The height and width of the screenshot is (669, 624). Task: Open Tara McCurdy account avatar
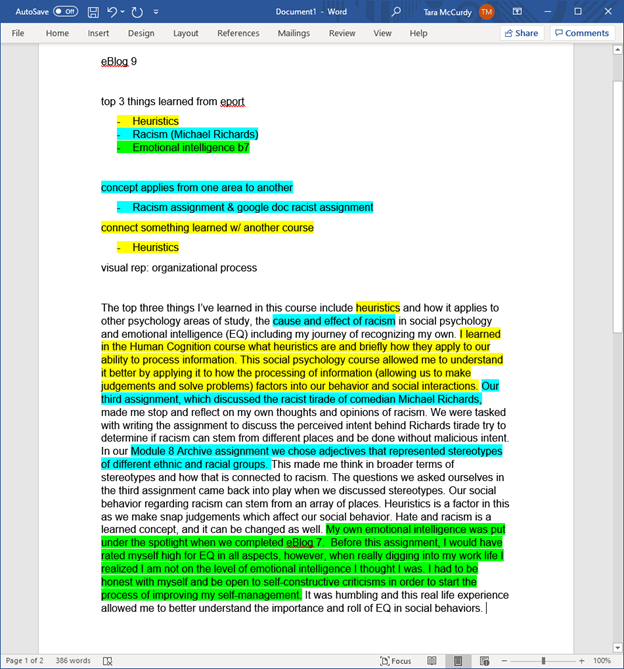(x=486, y=11)
